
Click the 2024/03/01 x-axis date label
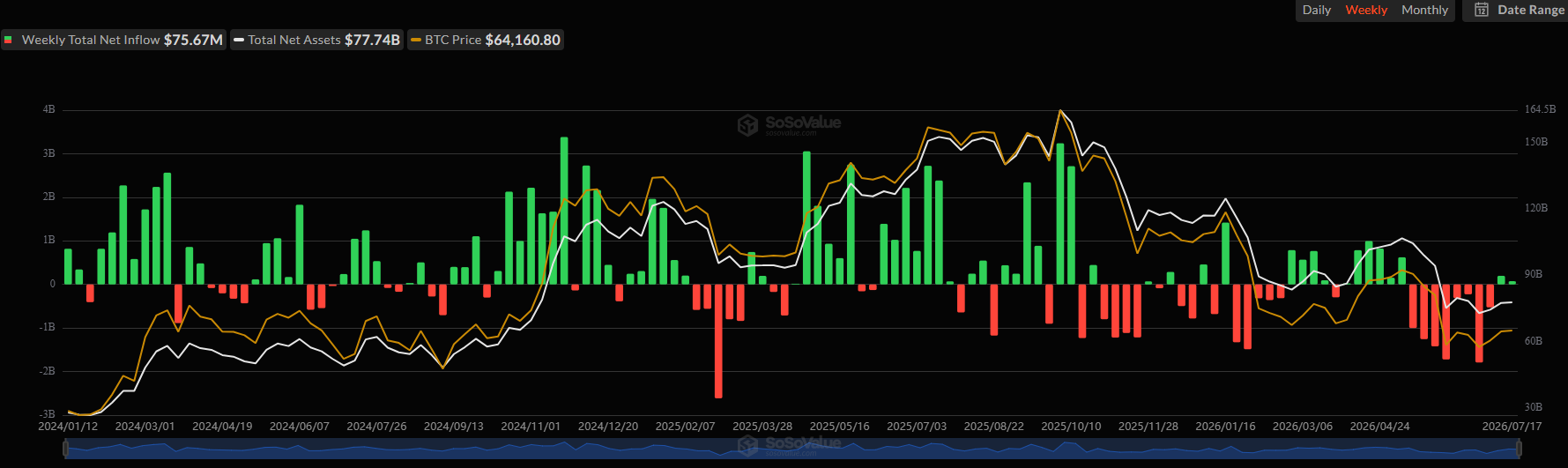click(145, 427)
